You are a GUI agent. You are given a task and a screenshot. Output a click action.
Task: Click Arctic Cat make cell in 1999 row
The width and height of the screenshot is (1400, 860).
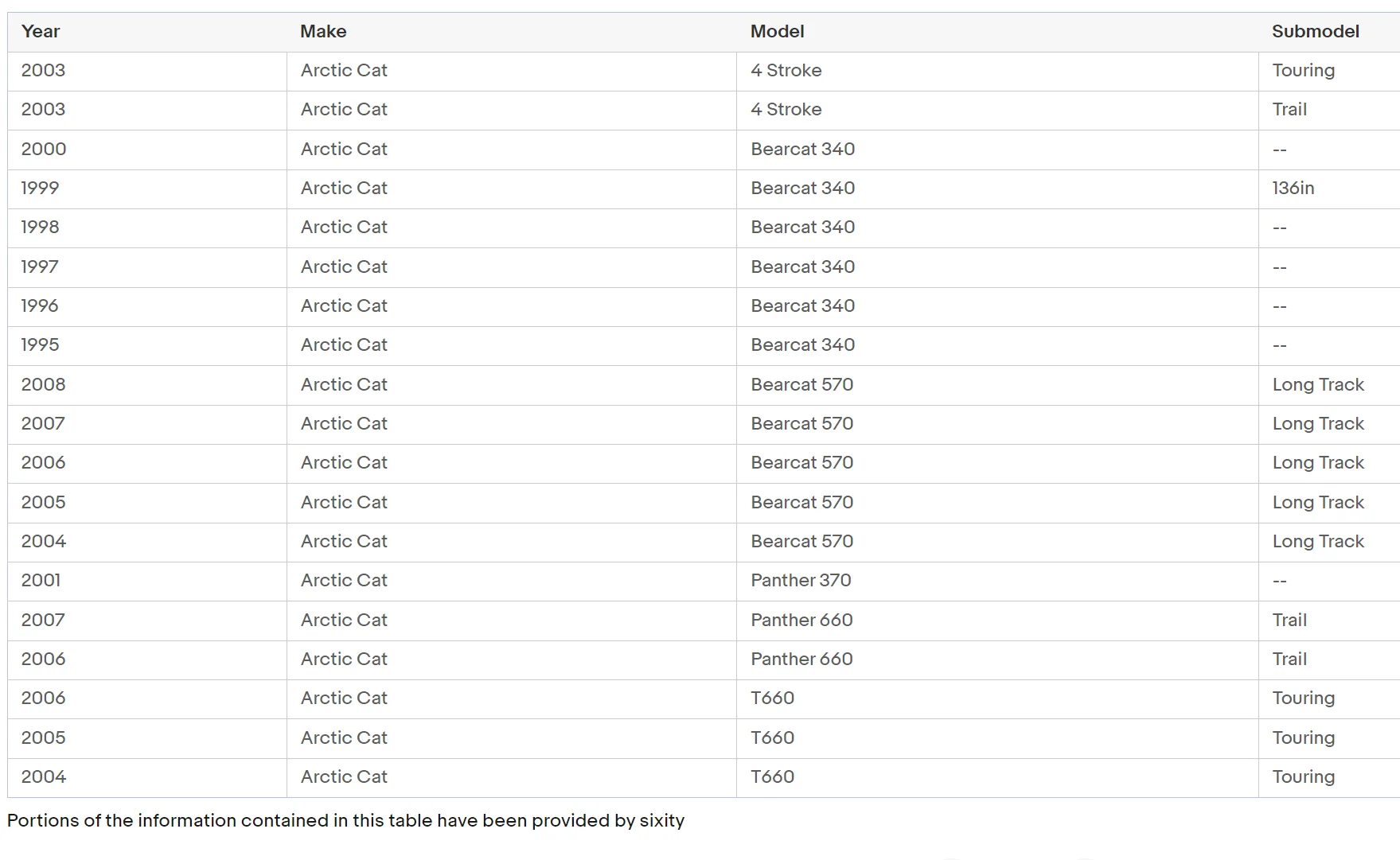click(x=344, y=189)
